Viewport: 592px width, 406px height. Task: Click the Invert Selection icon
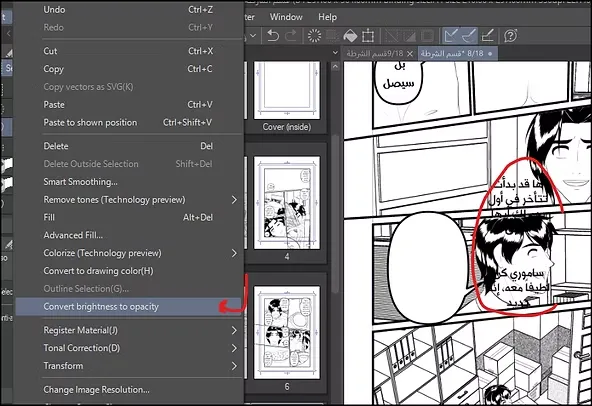click(x=410, y=36)
